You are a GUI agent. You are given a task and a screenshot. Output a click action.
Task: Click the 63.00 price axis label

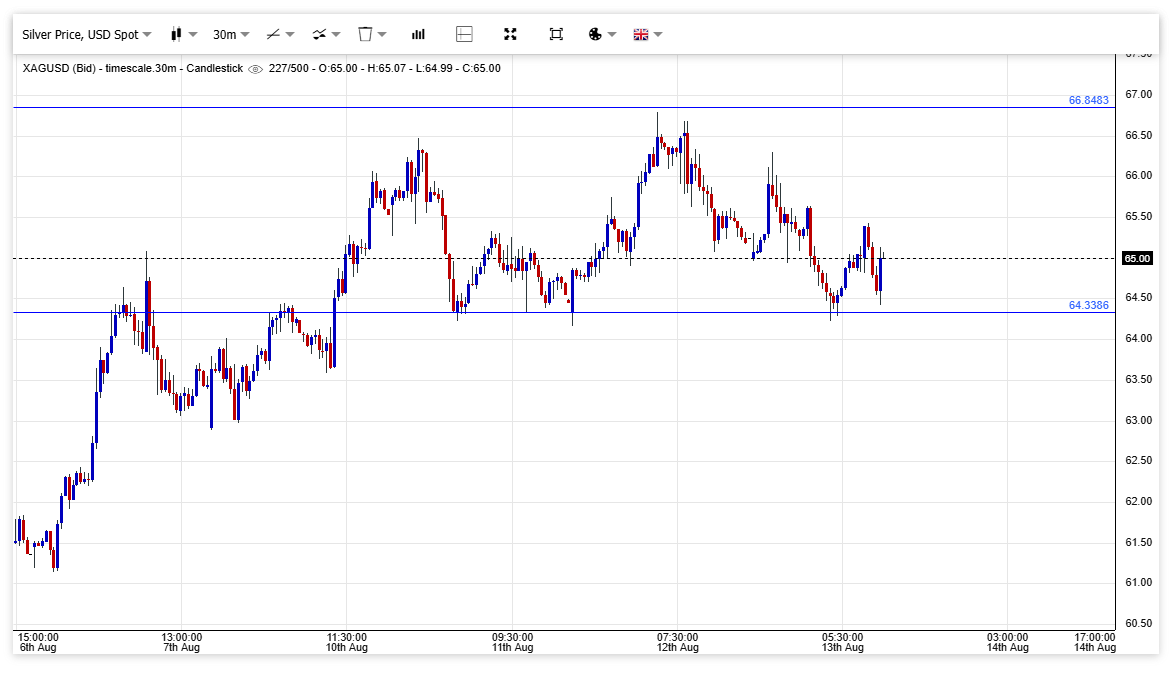1138,421
